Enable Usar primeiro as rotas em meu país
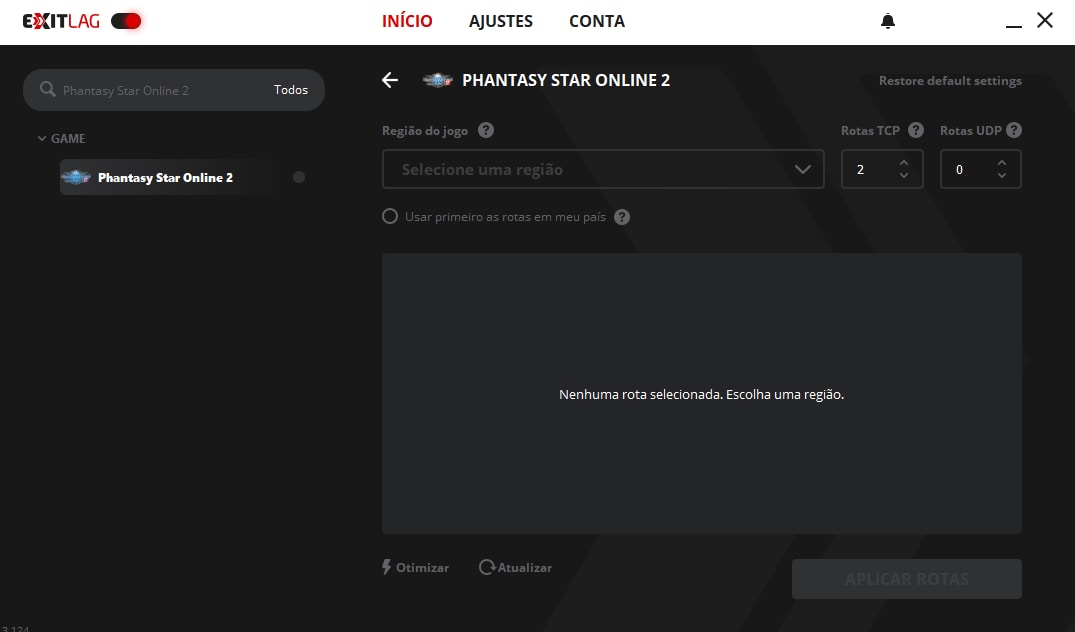This screenshot has height=632, width=1075. (x=390, y=216)
